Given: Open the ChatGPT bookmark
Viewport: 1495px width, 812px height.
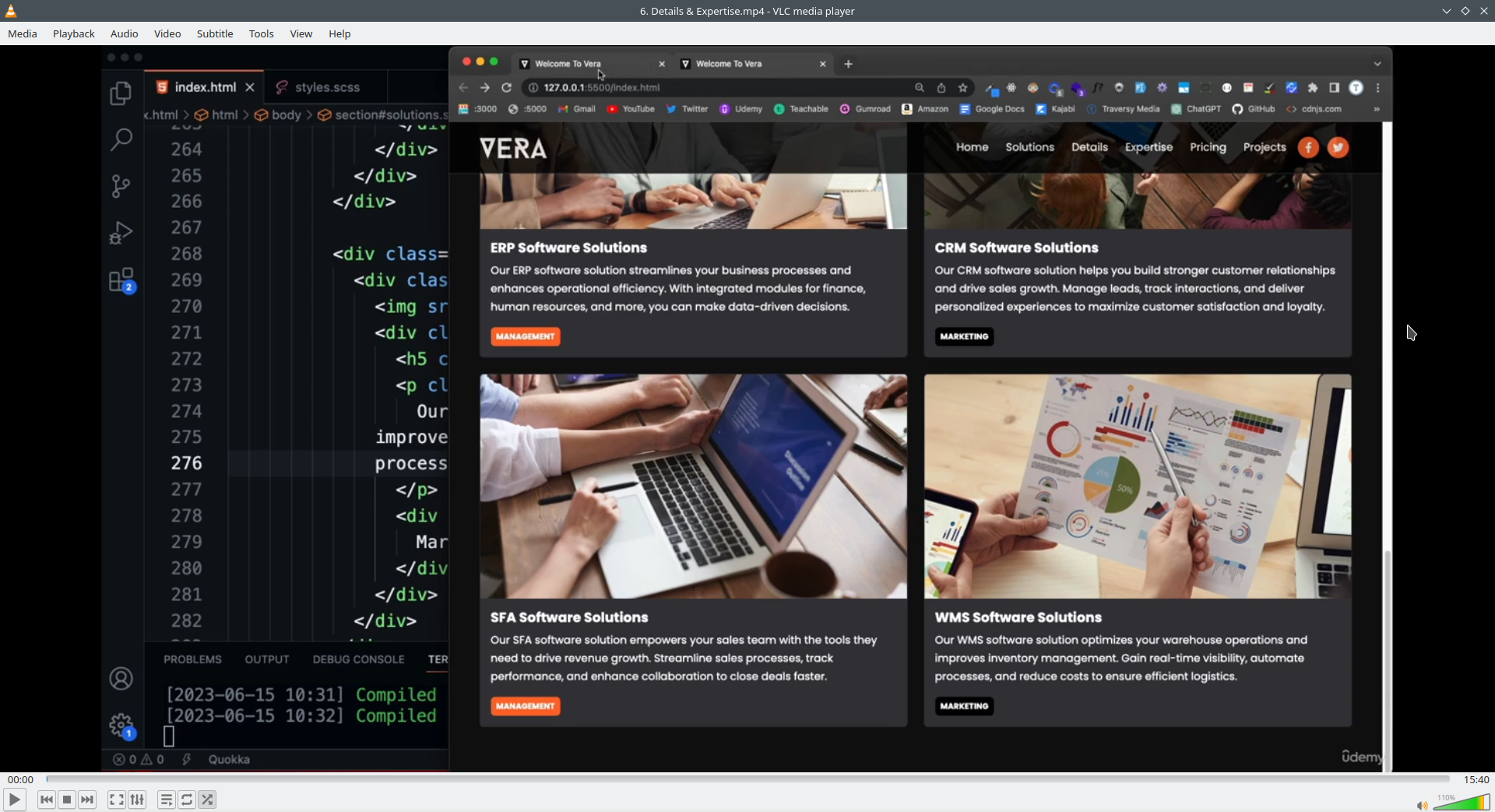Looking at the screenshot, I should pos(1196,109).
